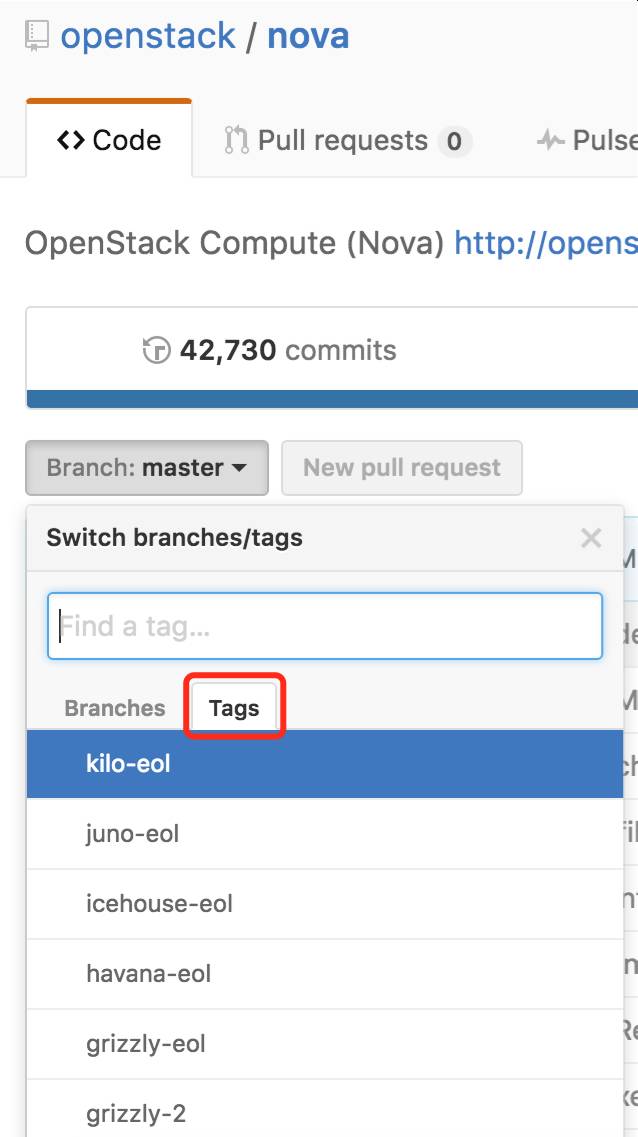The image size is (638, 1137).
Task: Select the juno-eol tag
Action: (325, 833)
